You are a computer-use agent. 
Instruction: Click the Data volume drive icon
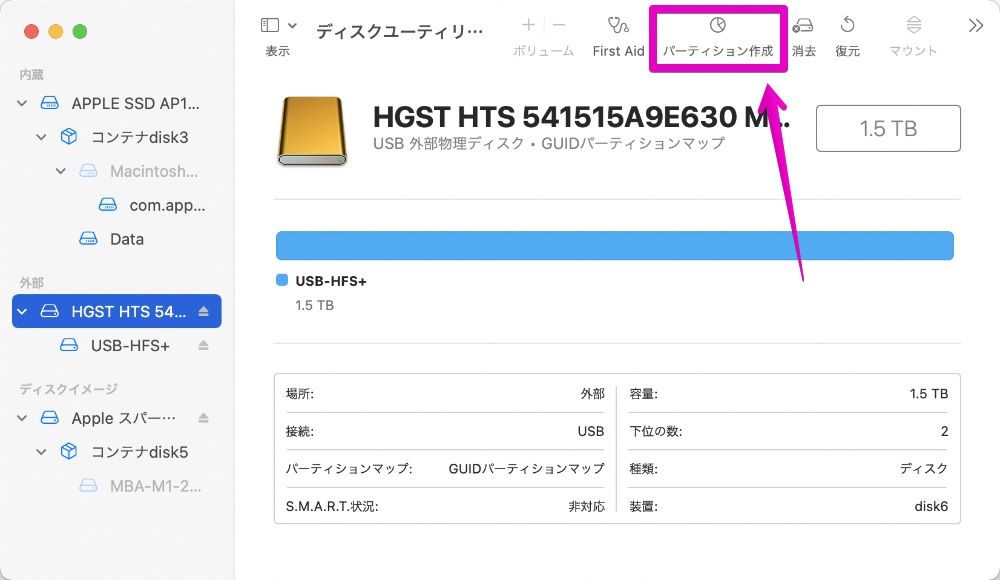click(x=88, y=239)
